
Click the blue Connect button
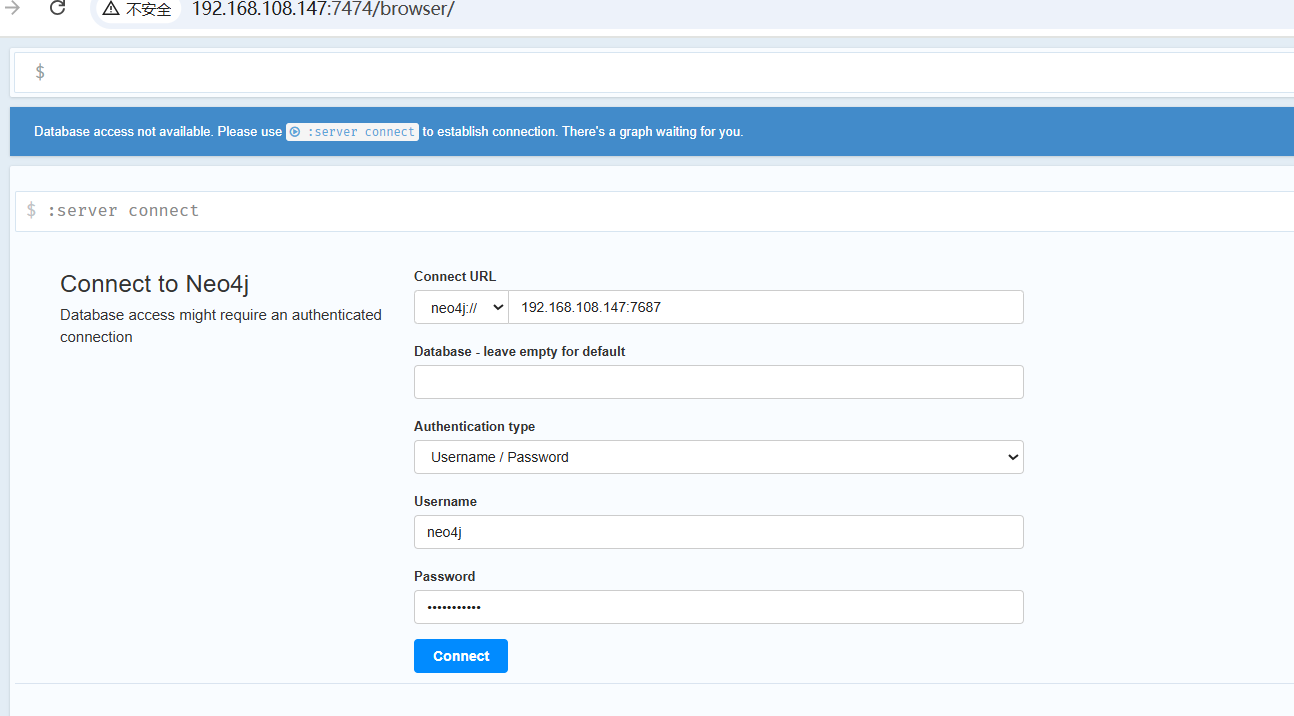coord(461,656)
